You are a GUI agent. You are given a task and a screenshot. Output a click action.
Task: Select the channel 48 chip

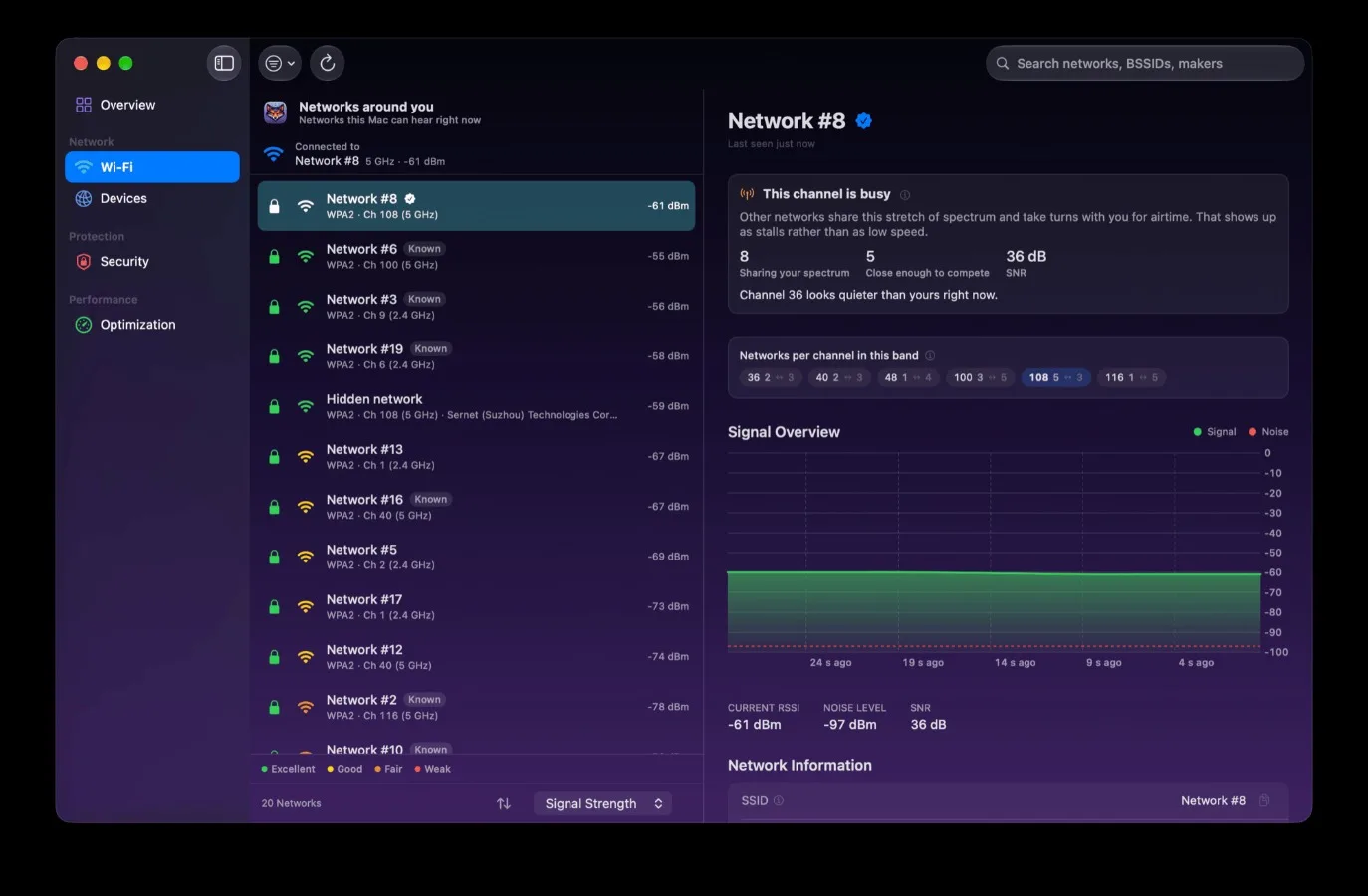pyautogui.click(x=908, y=378)
